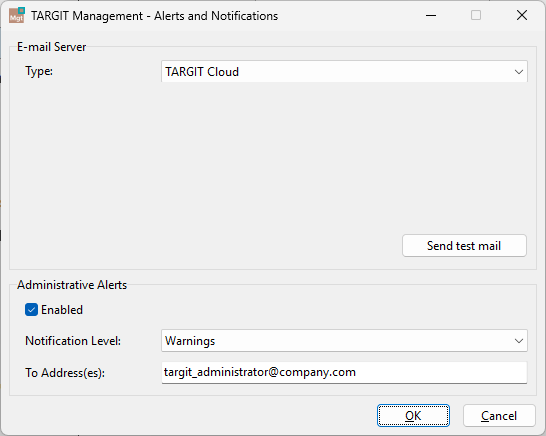Click the window title bar text
The width and height of the screenshot is (546, 436).
coord(154,16)
